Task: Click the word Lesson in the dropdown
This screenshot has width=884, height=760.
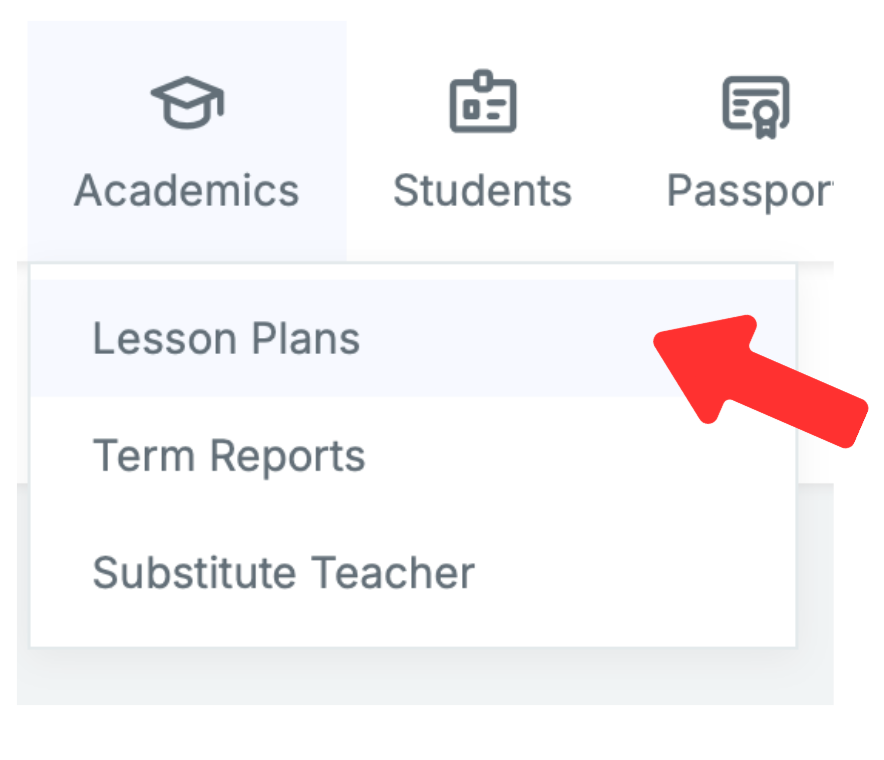Action: click(157, 339)
